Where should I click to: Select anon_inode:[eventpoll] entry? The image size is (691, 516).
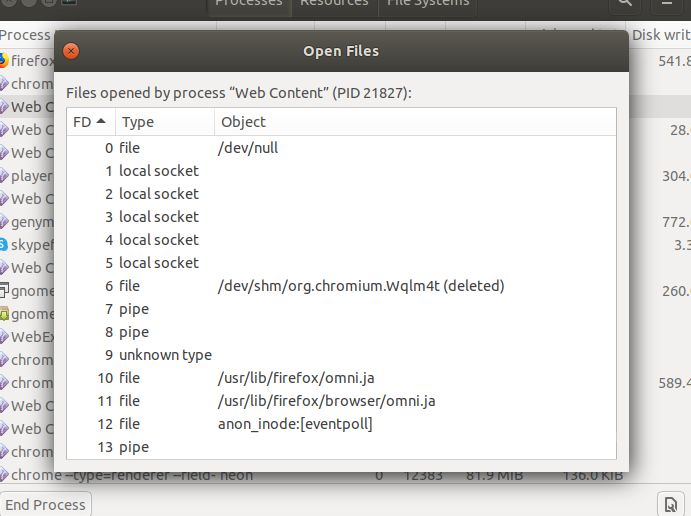point(295,424)
